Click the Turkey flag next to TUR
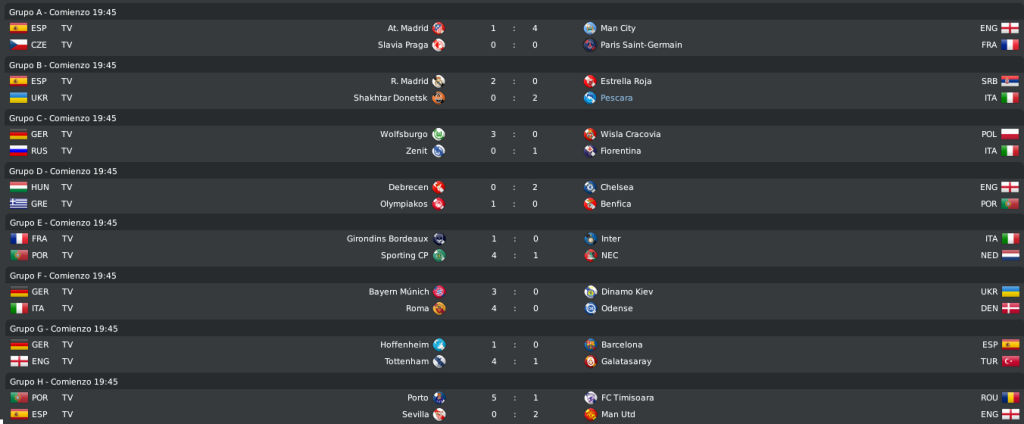This screenshot has height=424, width=1024. pyautogui.click(x=1010, y=361)
